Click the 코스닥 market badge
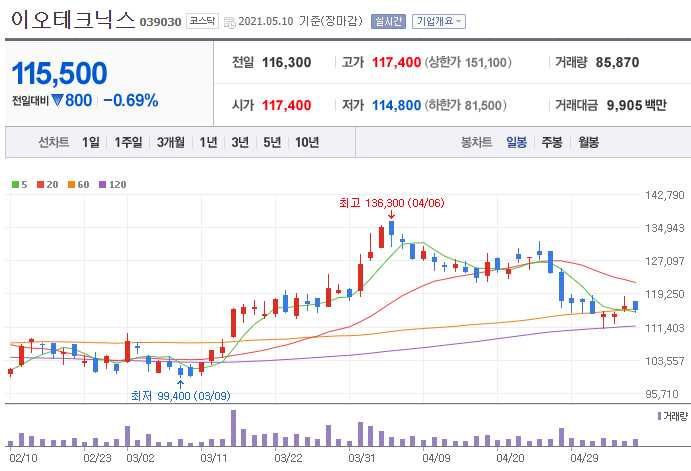This screenshot has height=471, width=691. 202,21
